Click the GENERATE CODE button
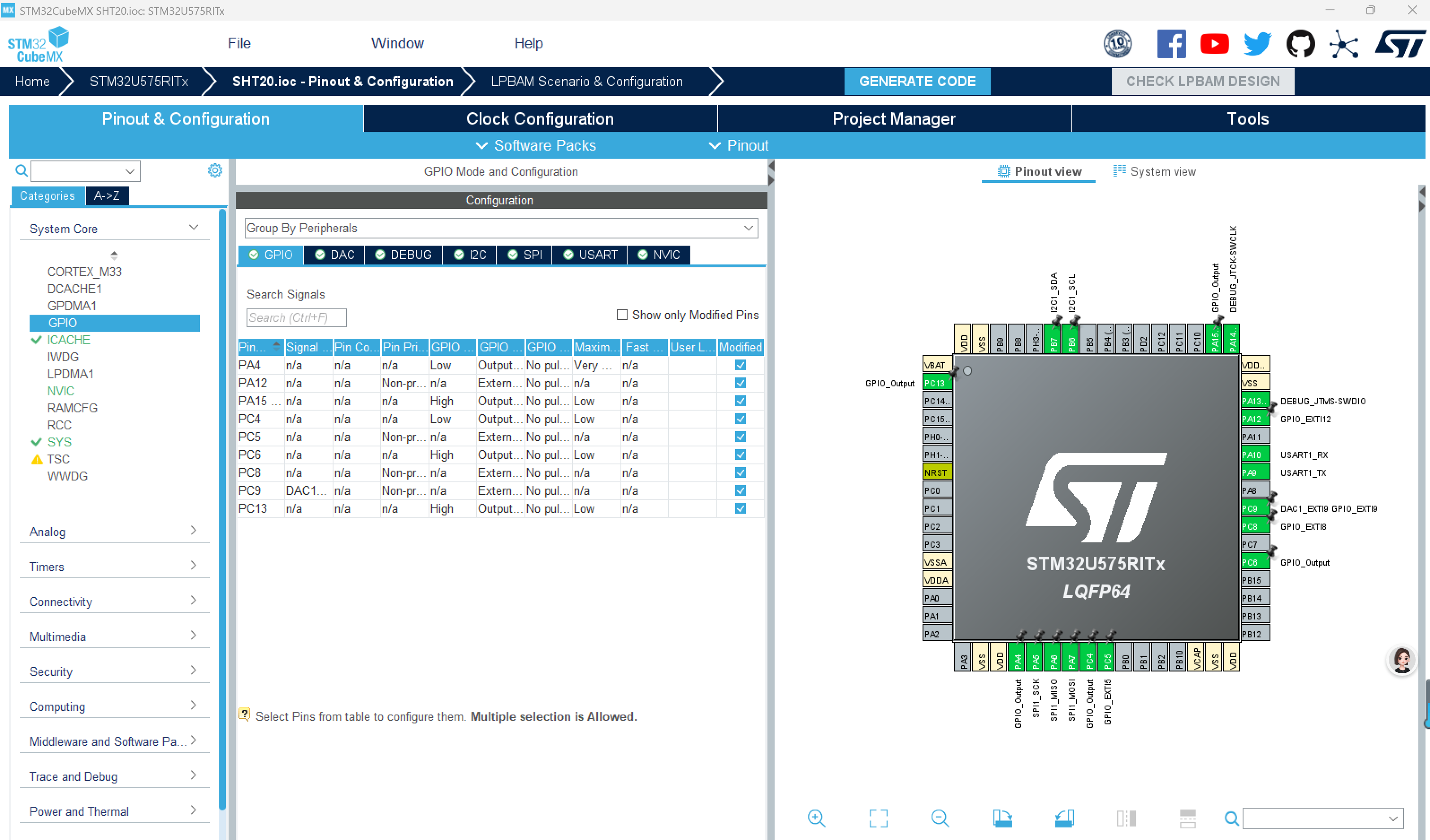Image resolution: width=1430 pixels, height=840 pixels. point(917,81)
